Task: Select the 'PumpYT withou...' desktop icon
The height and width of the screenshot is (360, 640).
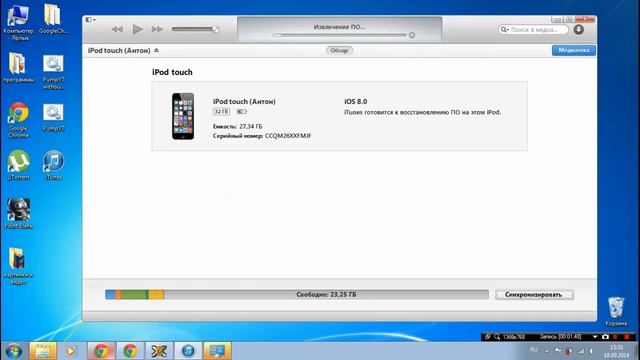Action: coord(53,72)
